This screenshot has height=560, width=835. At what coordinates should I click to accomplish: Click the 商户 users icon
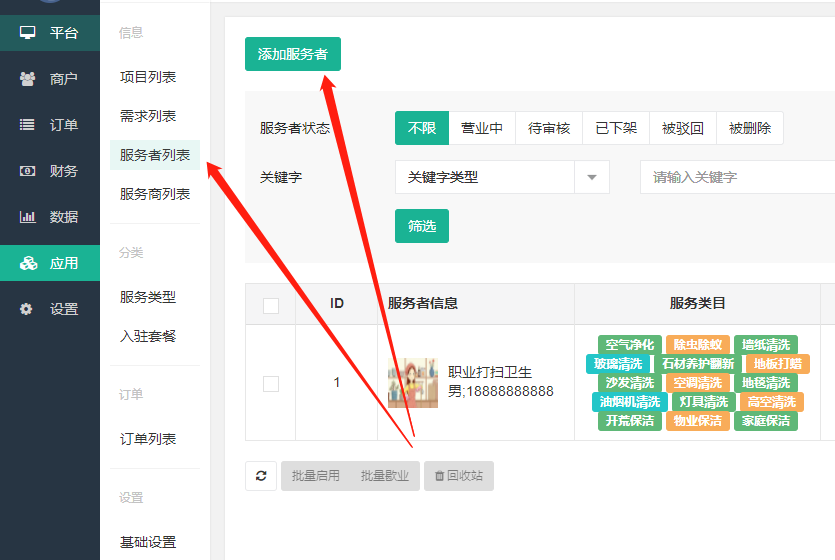click(27, 79)
